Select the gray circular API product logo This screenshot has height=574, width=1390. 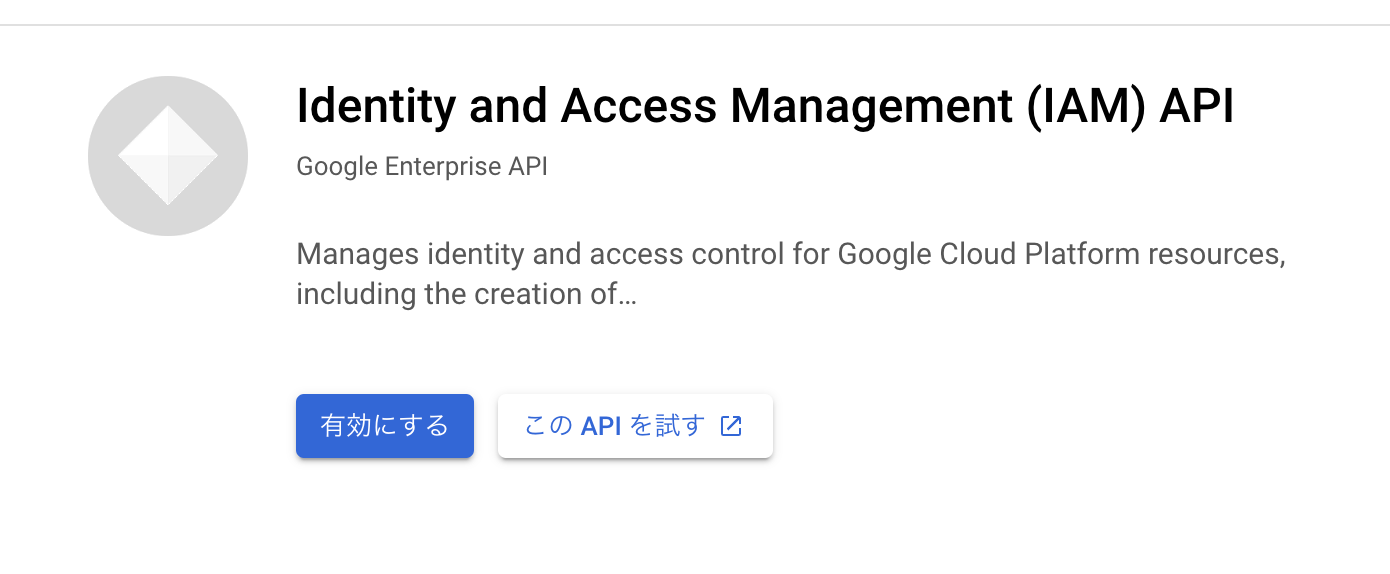click(168, 156)
